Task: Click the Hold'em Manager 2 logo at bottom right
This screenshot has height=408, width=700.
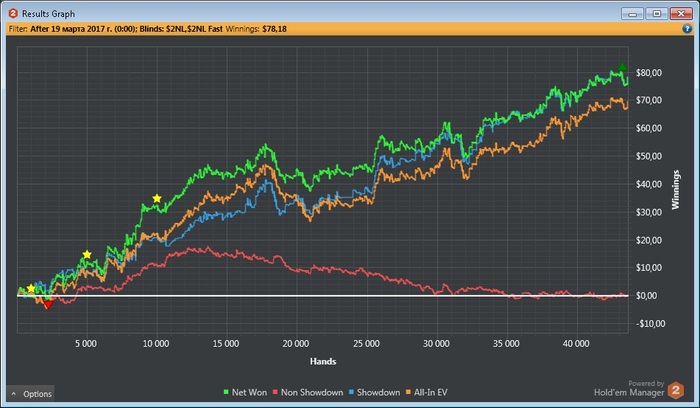Action: pos(675,391)
